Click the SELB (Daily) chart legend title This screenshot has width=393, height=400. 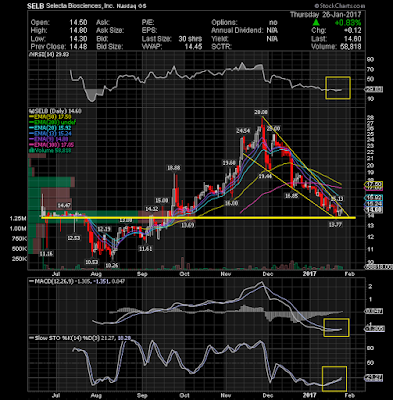(56, 111)
